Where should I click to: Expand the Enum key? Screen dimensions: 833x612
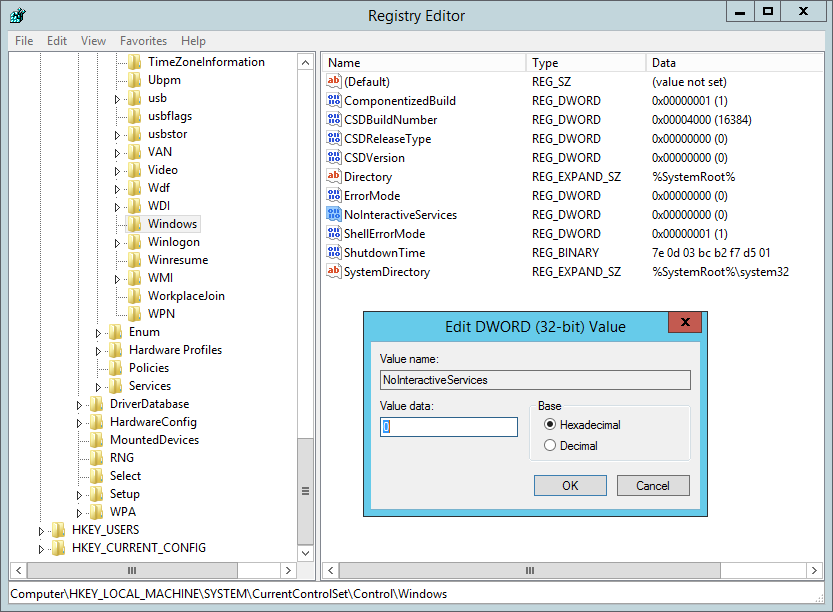click(98, 333)
